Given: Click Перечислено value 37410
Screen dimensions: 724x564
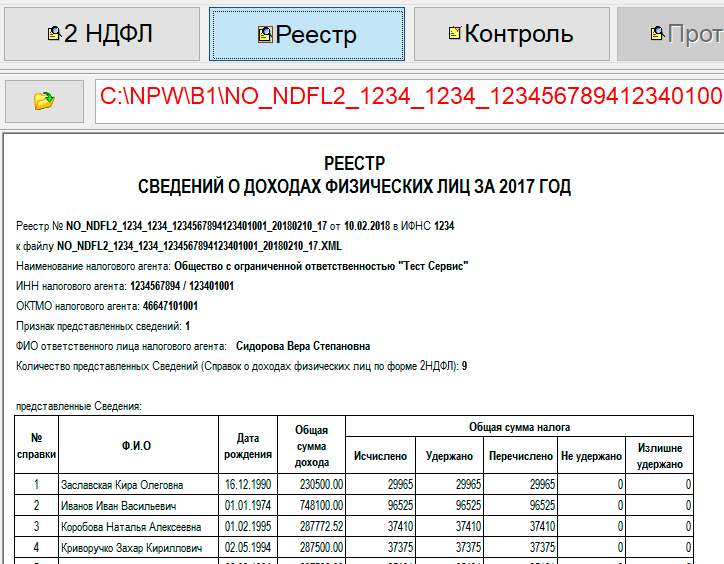Looking at the screenshot, I should pyautogui.click(x=542, y=527).
